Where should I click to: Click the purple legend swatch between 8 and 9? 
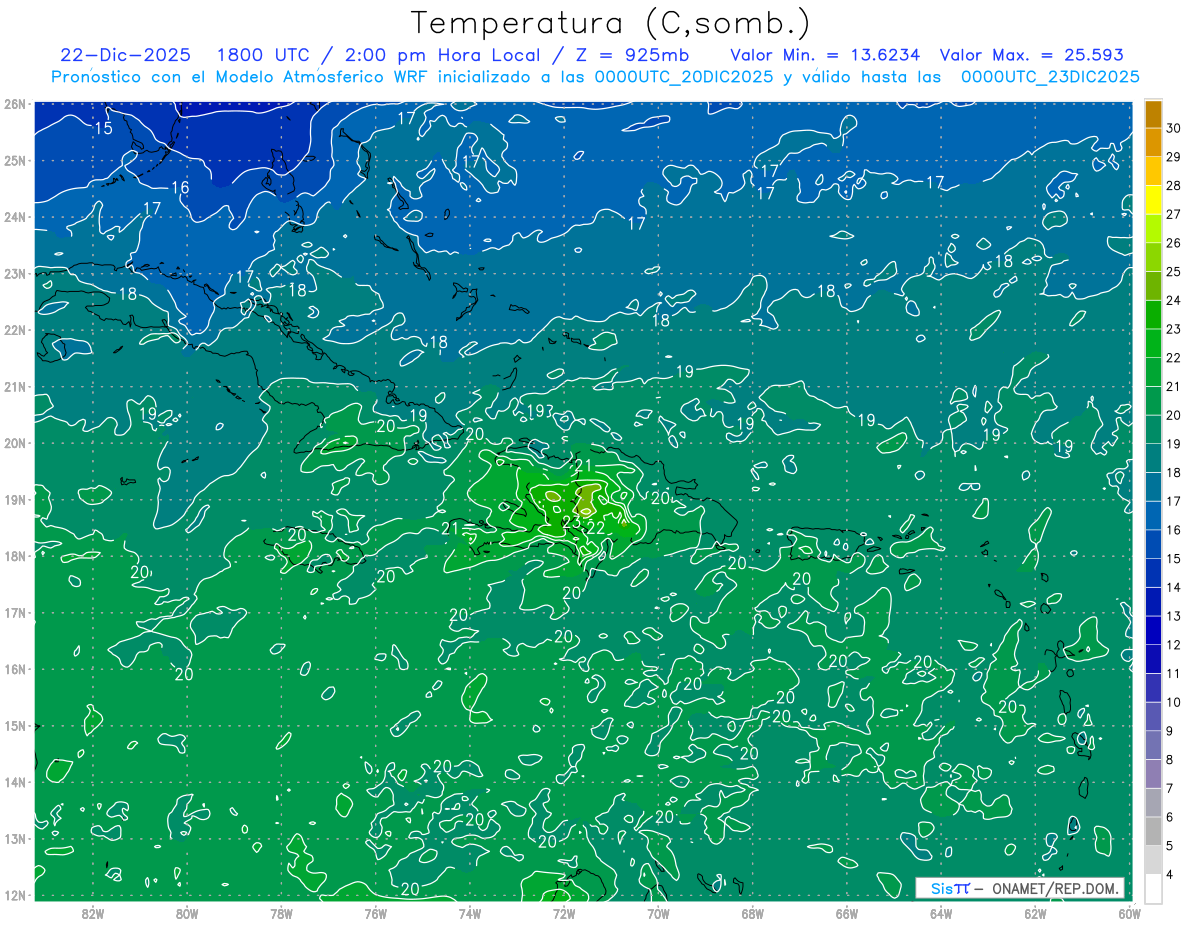[x=1153, y=745]
